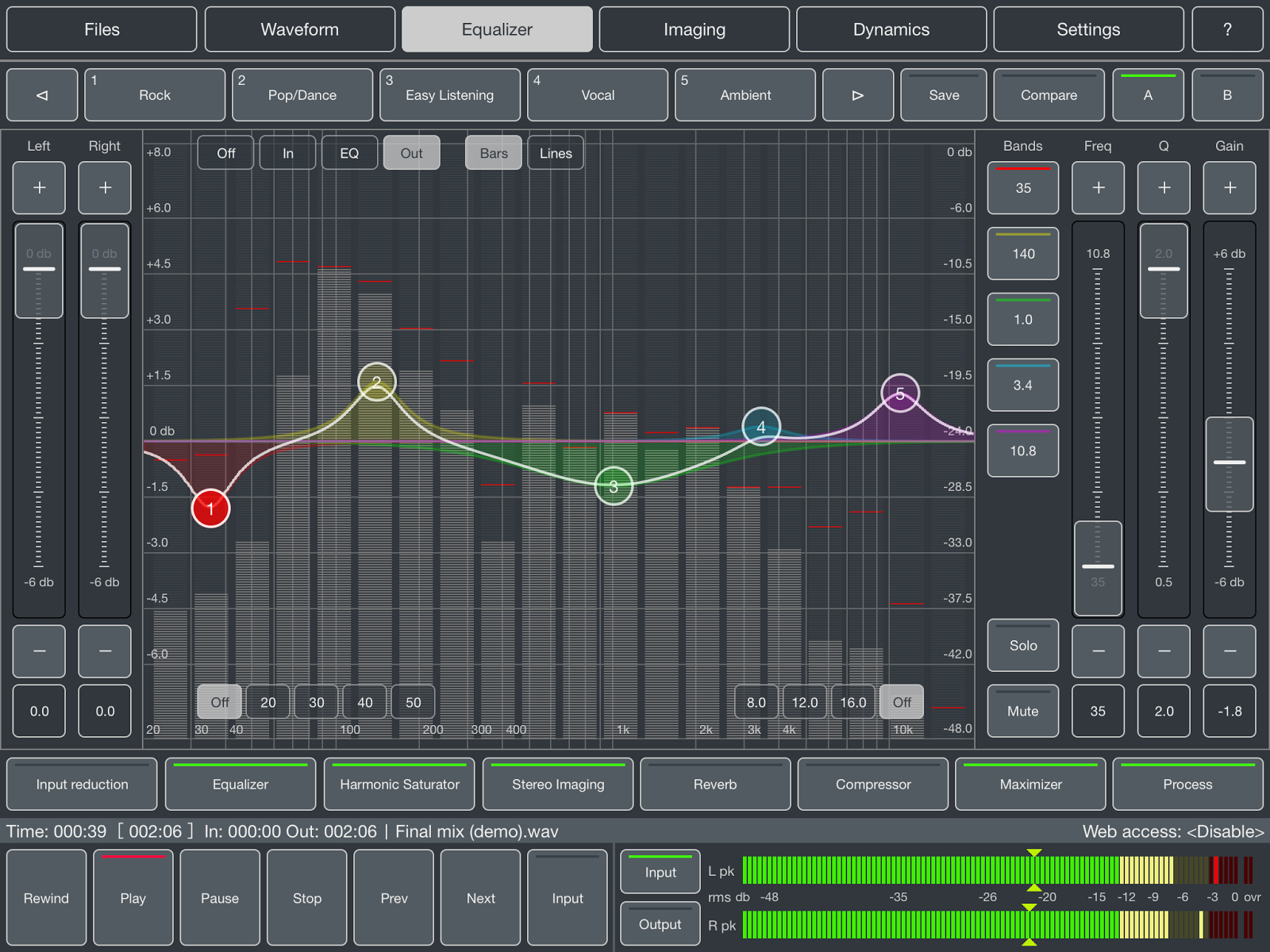Click the Q slider handle
The image size is (1270, 952).
[x=1164, y=270]
